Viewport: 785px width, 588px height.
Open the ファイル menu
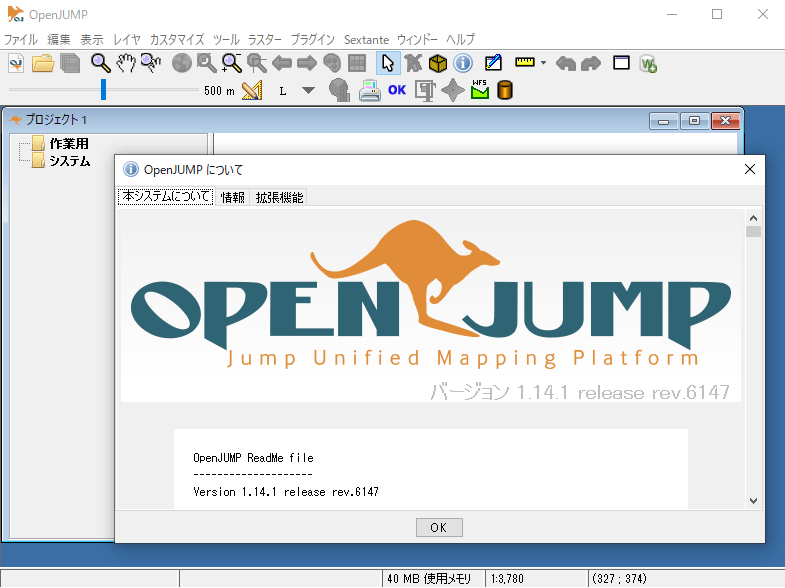[21, 40]
